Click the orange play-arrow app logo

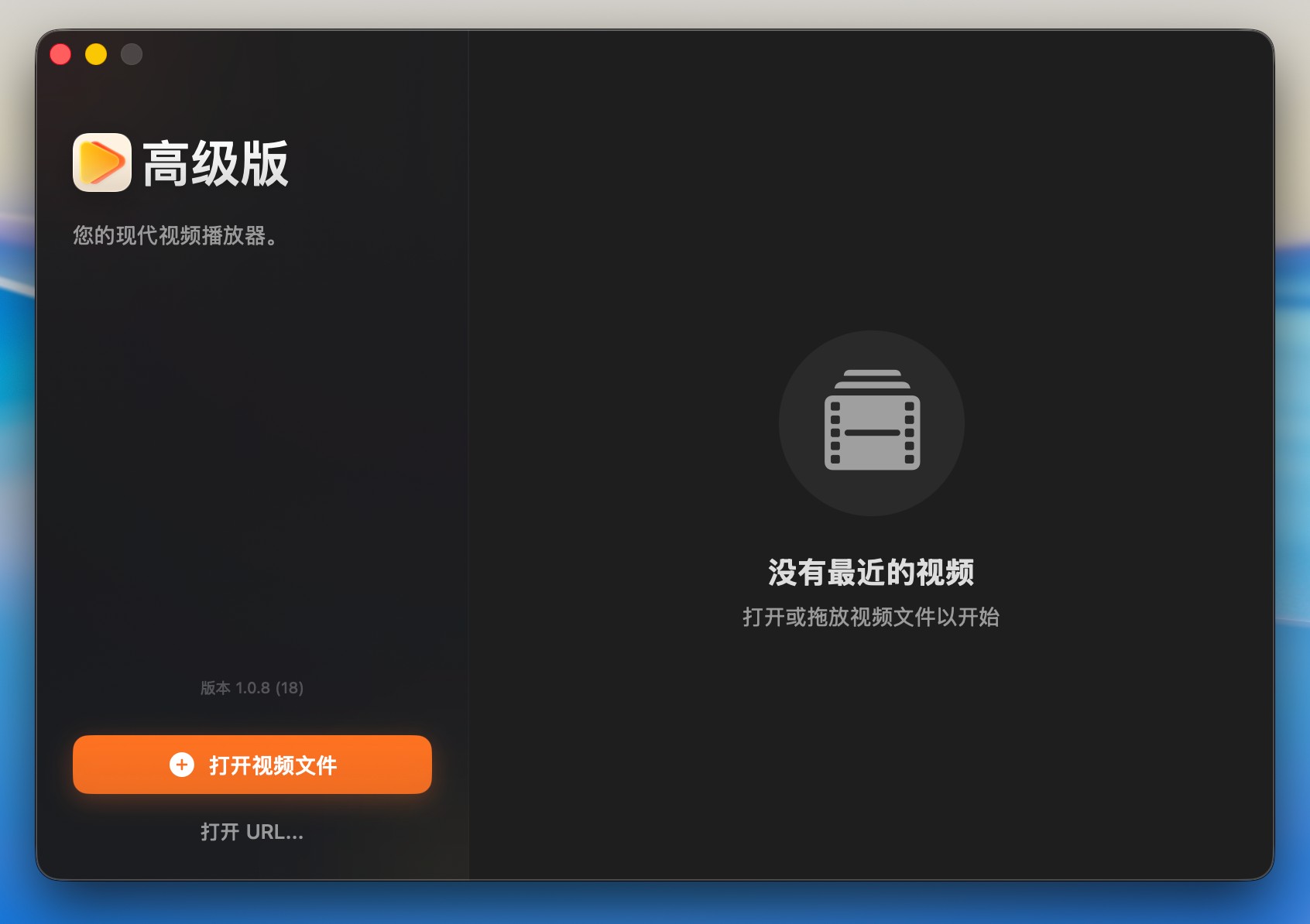[x=102, y=163]
